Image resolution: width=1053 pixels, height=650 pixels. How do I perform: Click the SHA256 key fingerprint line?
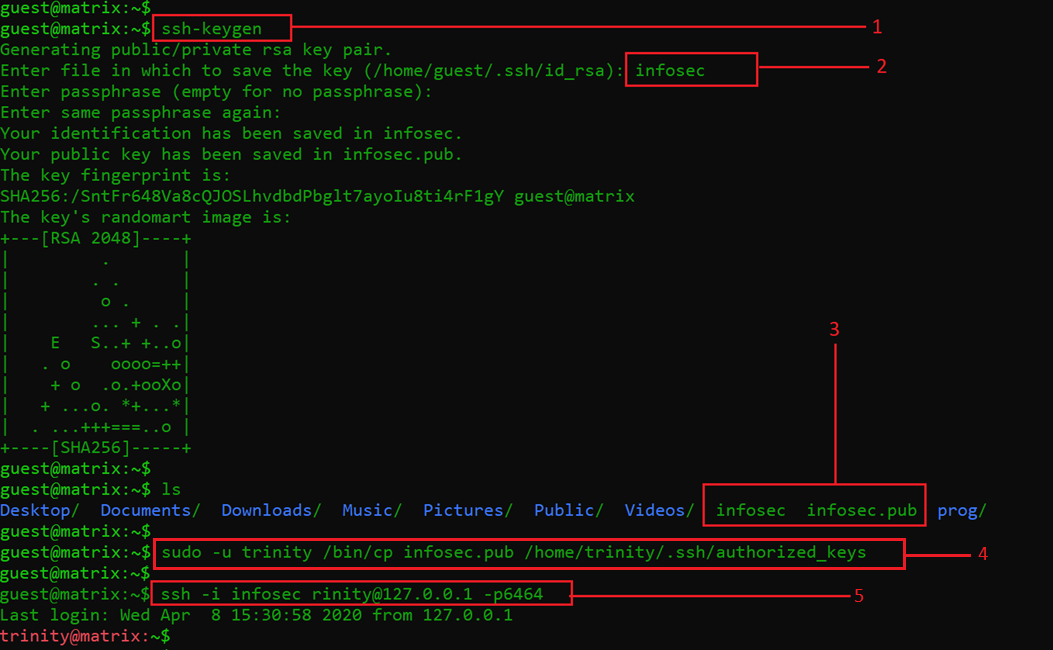pos(317,196)
